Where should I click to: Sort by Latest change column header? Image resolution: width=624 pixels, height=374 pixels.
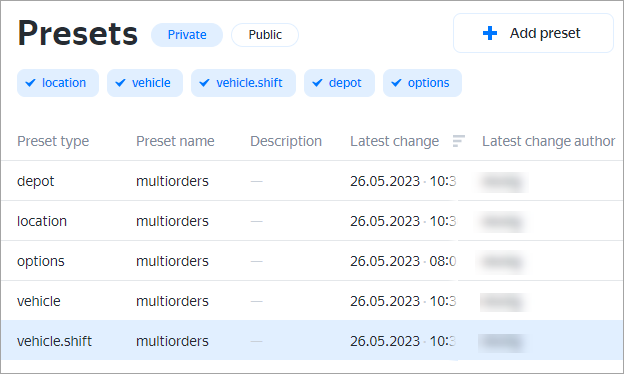pyautogui.click(x=394, y=141)
